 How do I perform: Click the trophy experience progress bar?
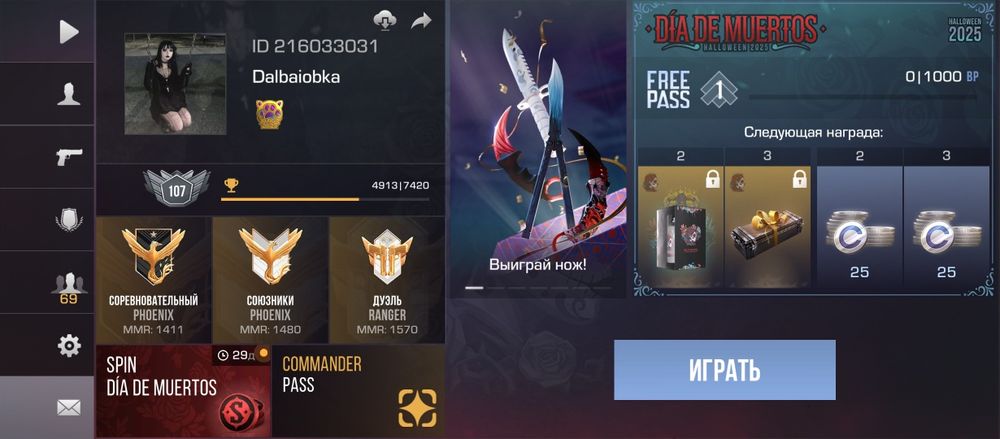(325, 200)
